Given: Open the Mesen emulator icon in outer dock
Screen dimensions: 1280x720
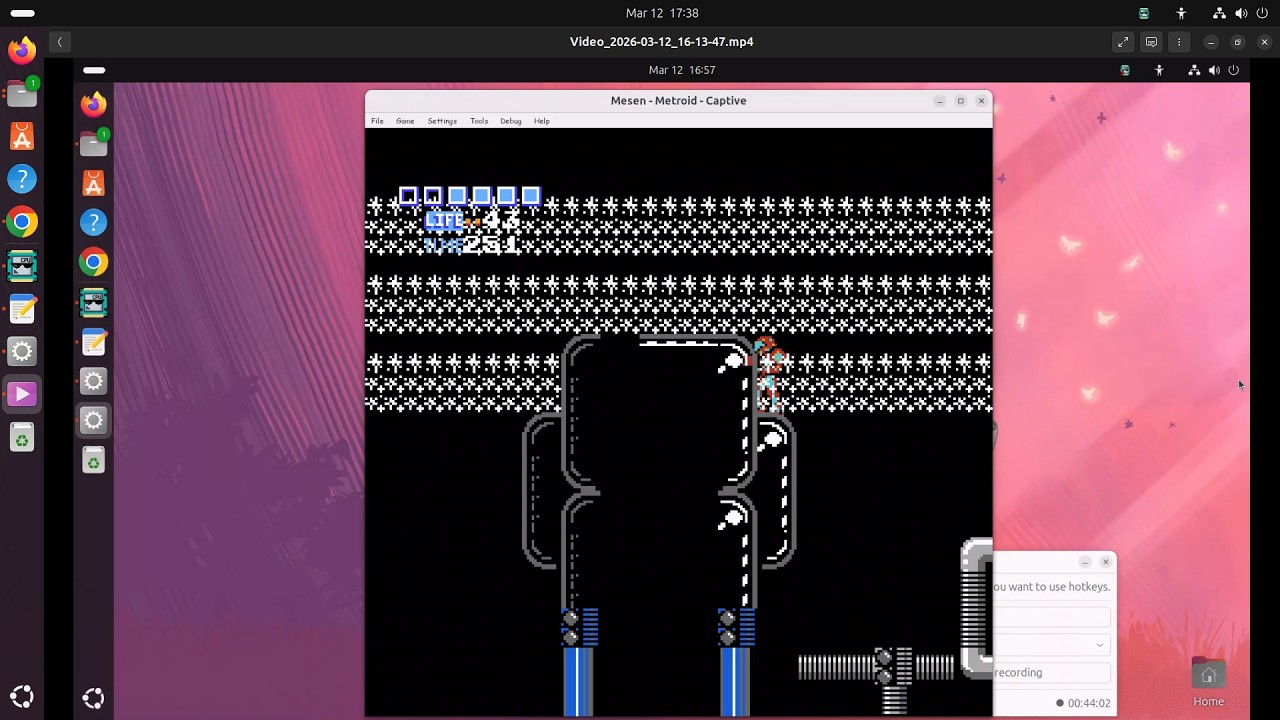Looking at the screenshot, I should pyautogui.click(x=22, y=265).
